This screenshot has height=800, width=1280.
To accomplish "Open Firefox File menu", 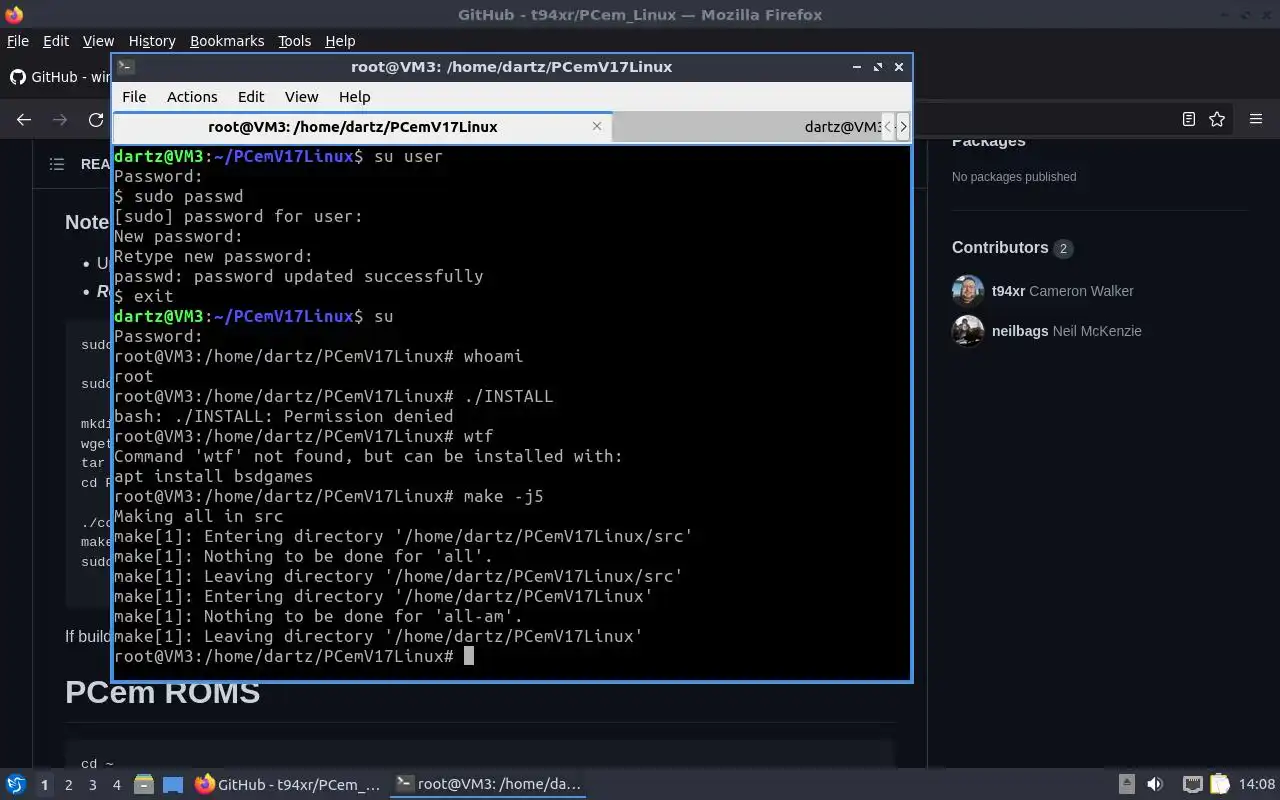I will (18, 41).
